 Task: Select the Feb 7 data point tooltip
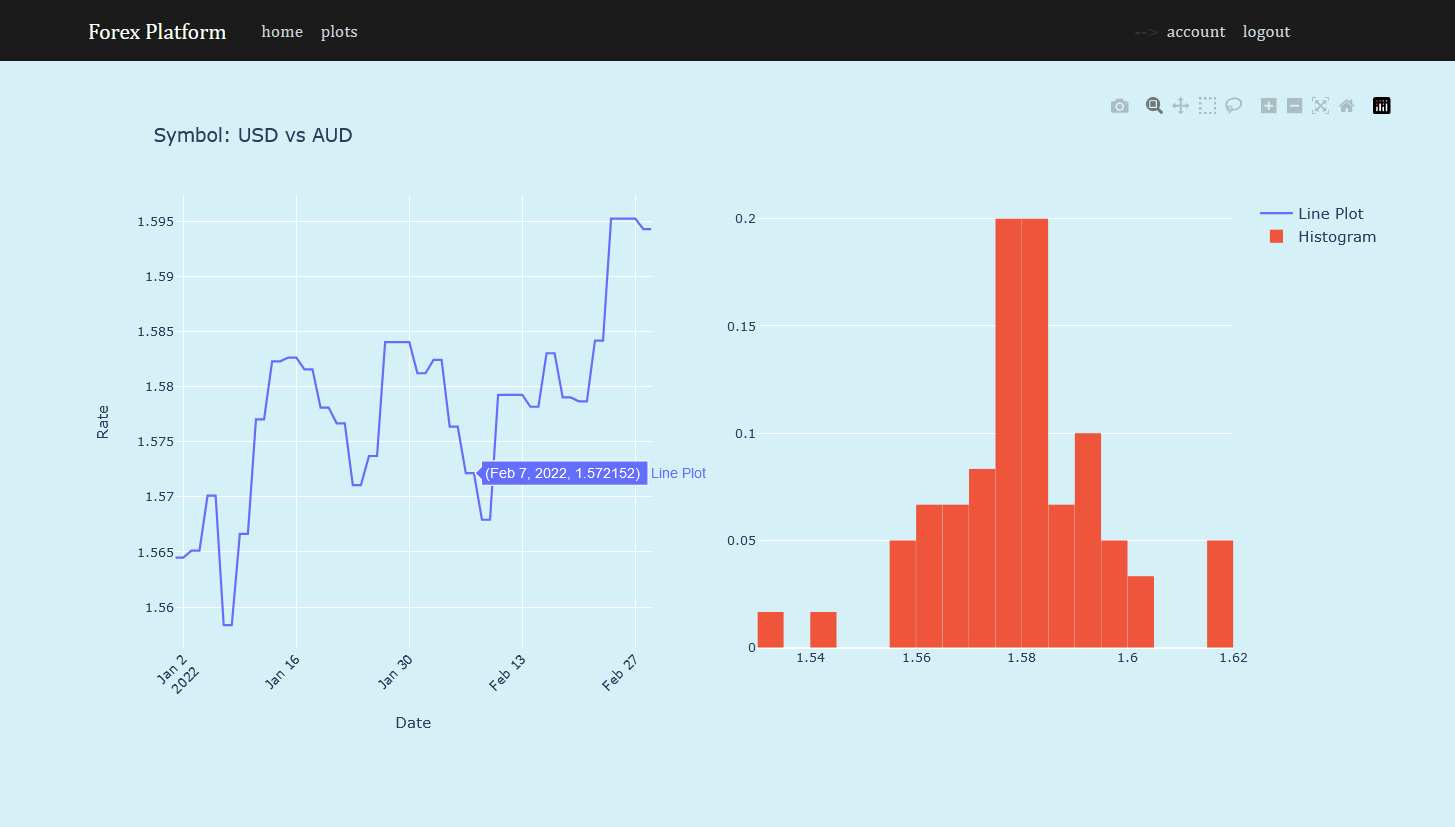point(562,473)
